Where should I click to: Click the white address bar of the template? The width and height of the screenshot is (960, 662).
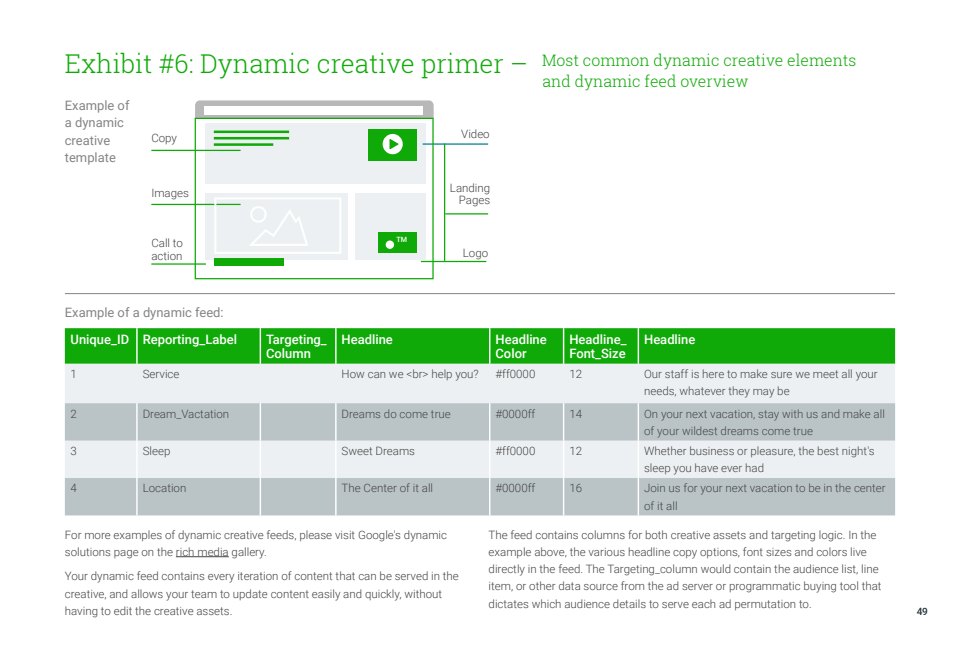click(x=313, y=110)
